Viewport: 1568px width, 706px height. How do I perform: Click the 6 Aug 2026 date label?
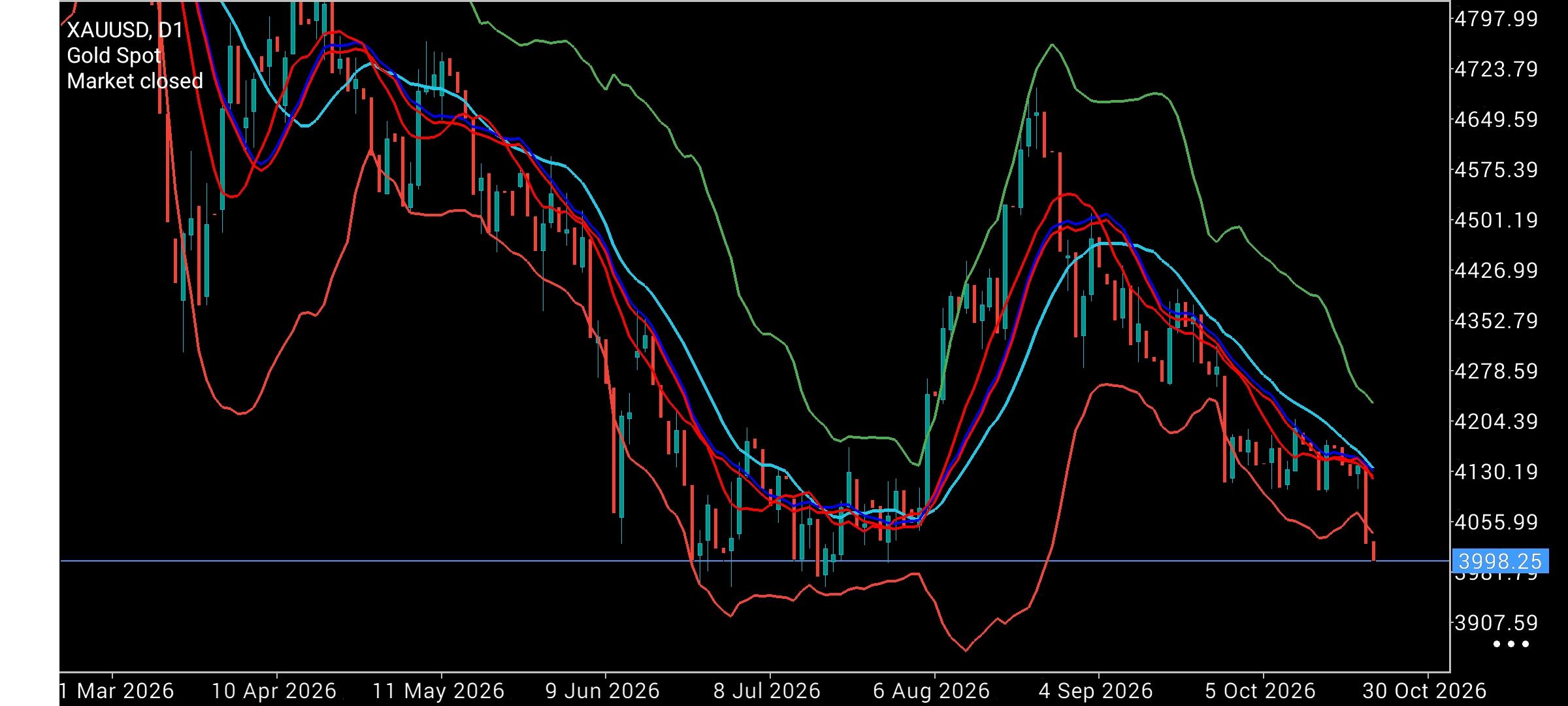pos(932,691)
